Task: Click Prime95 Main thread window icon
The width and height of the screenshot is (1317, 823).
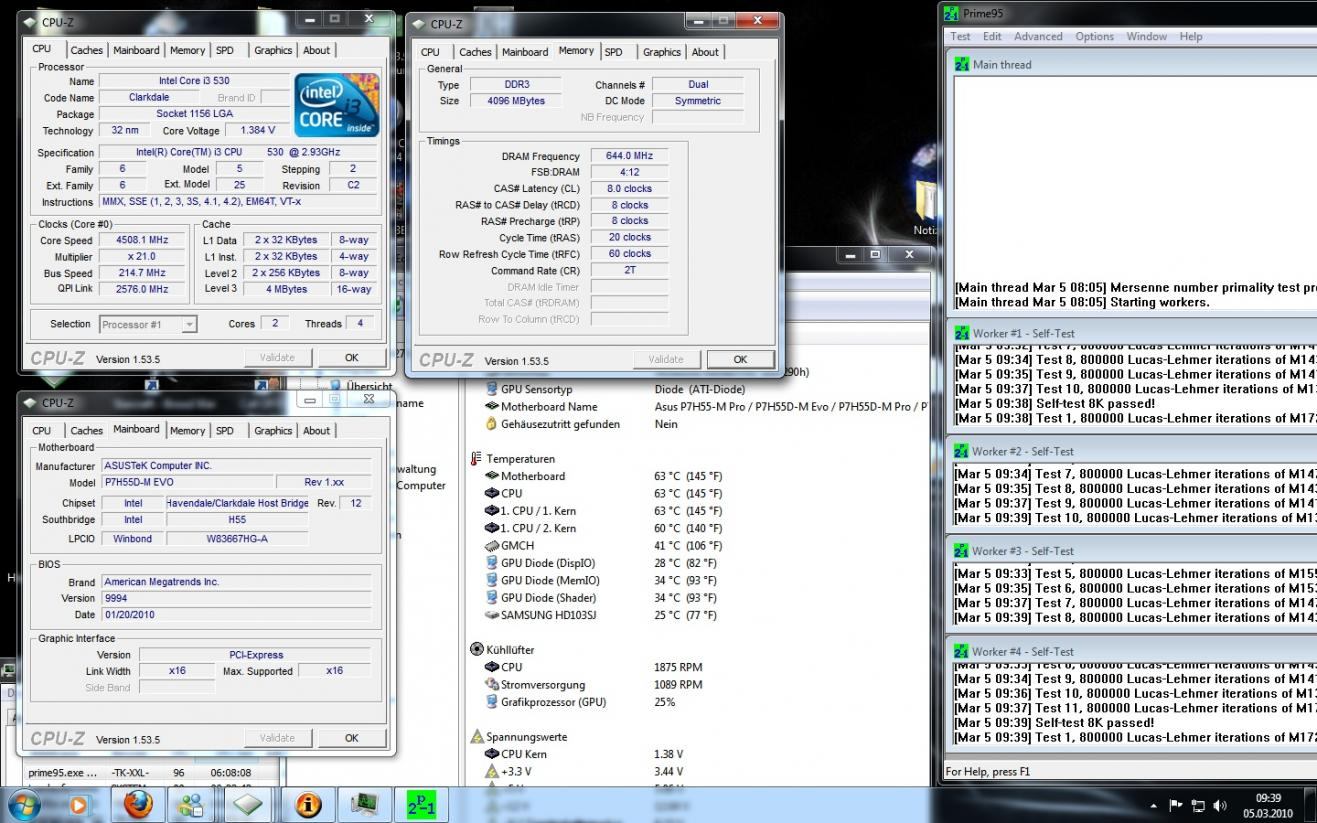Action: (x=962, y=64)
